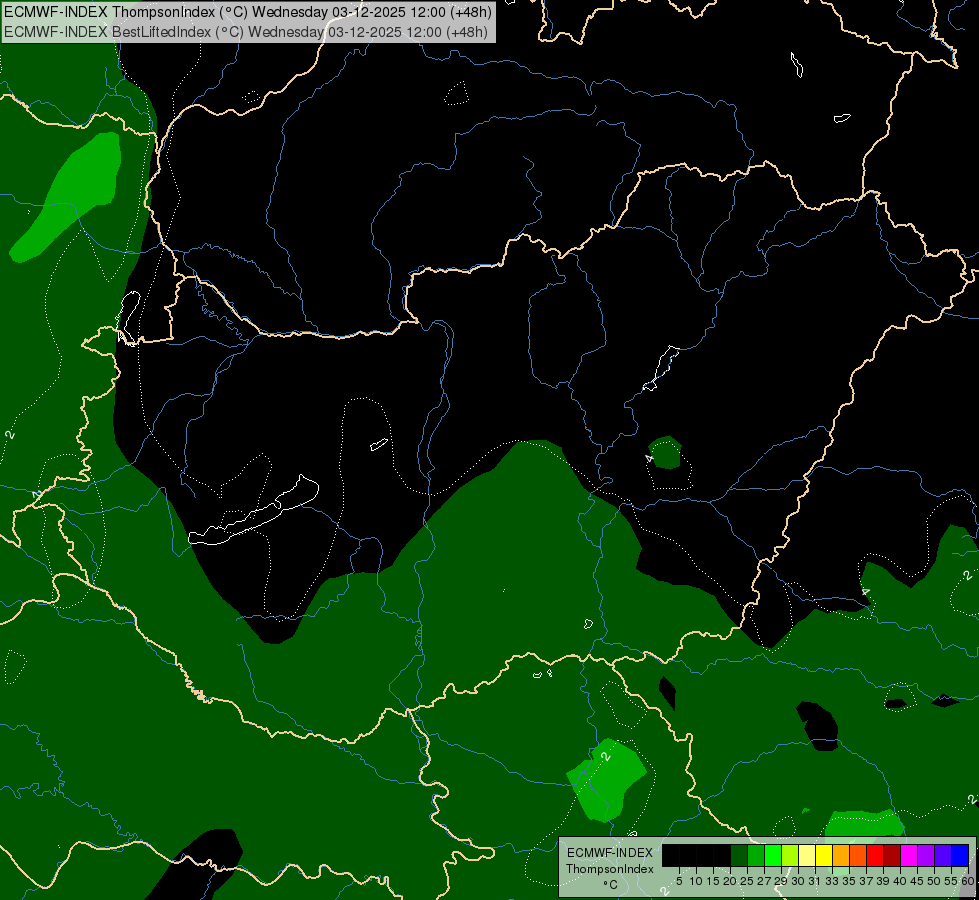Click the legend value label 30
Image resolution: width=979 pixels, height=900 pixels.
point(798,881)
